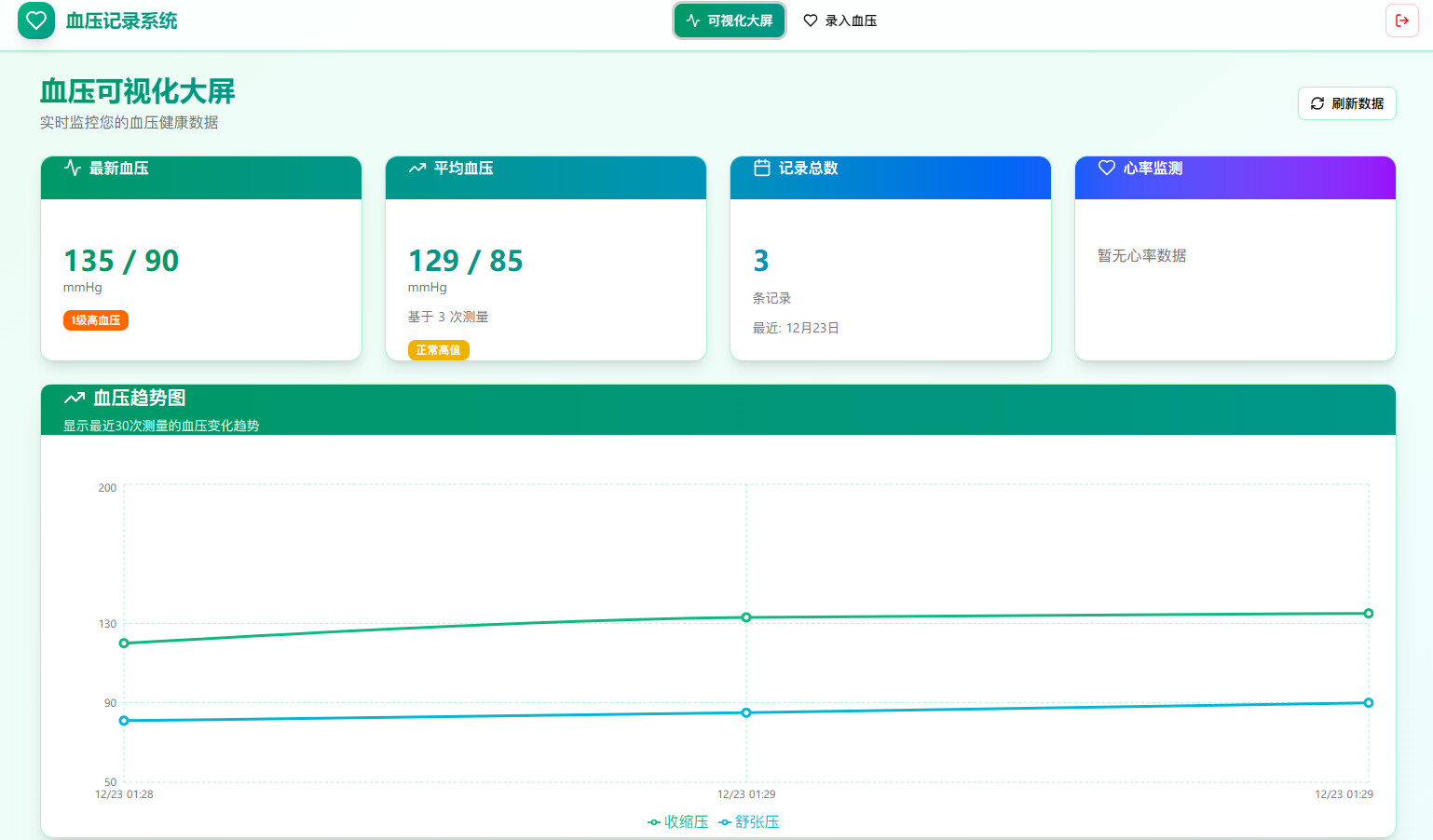This screenshot has width=1433, height=840.
Task: Click the refresh icon in 刷新数据 button
Action: pyautogui.click(x=1317, y=103)
